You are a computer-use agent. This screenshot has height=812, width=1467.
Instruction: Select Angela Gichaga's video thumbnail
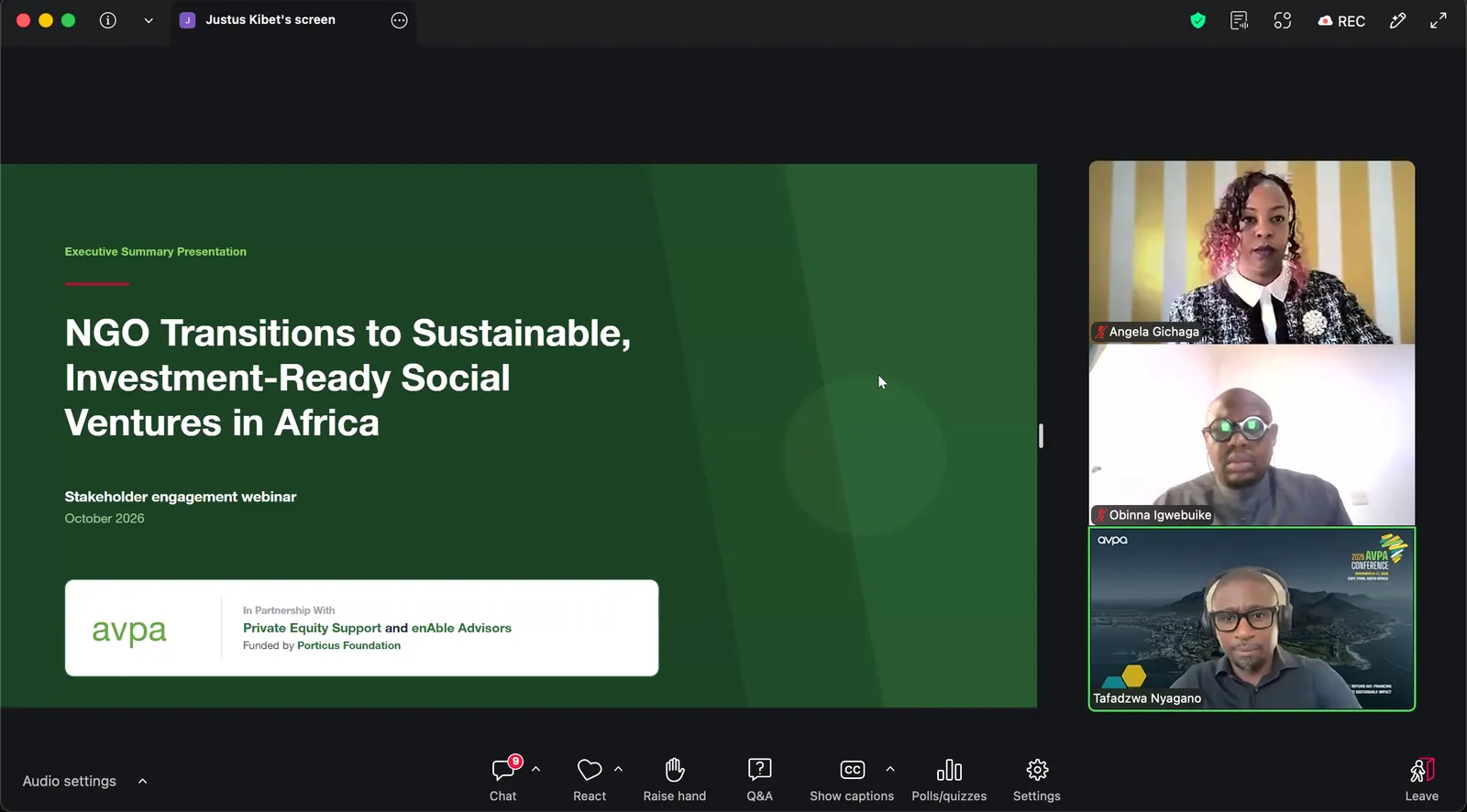1252,252
